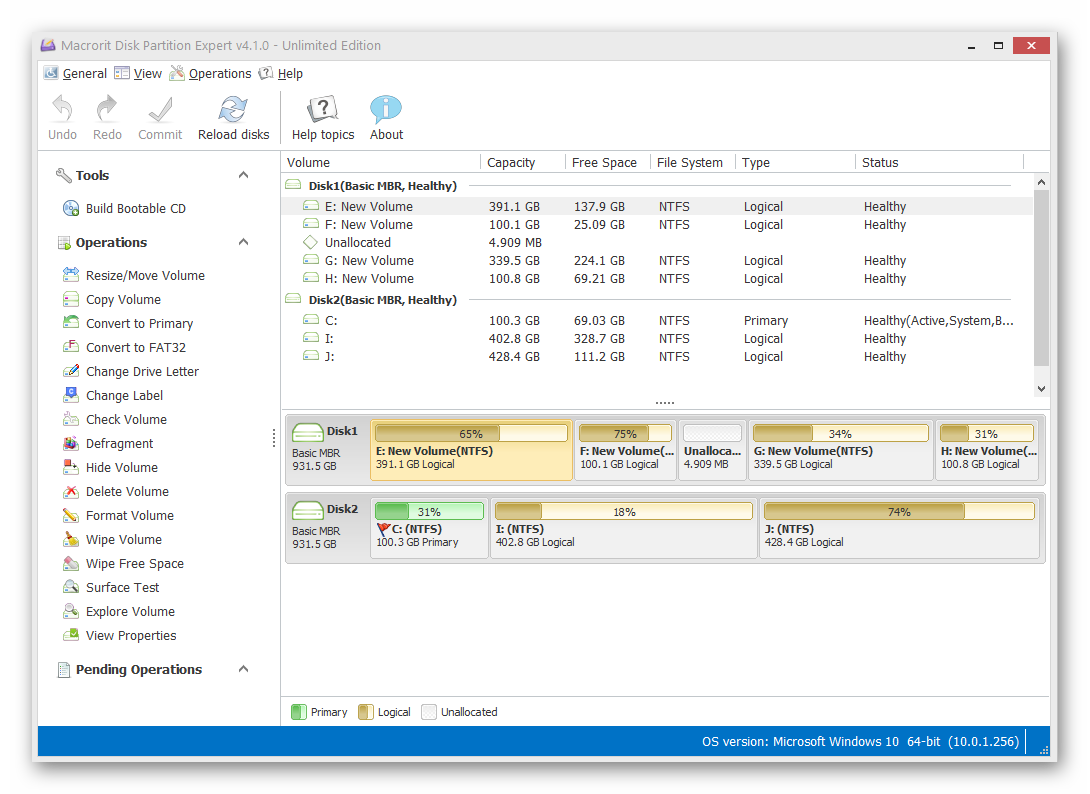Select the F: New Volume 75% partition block

pos(625,450)
